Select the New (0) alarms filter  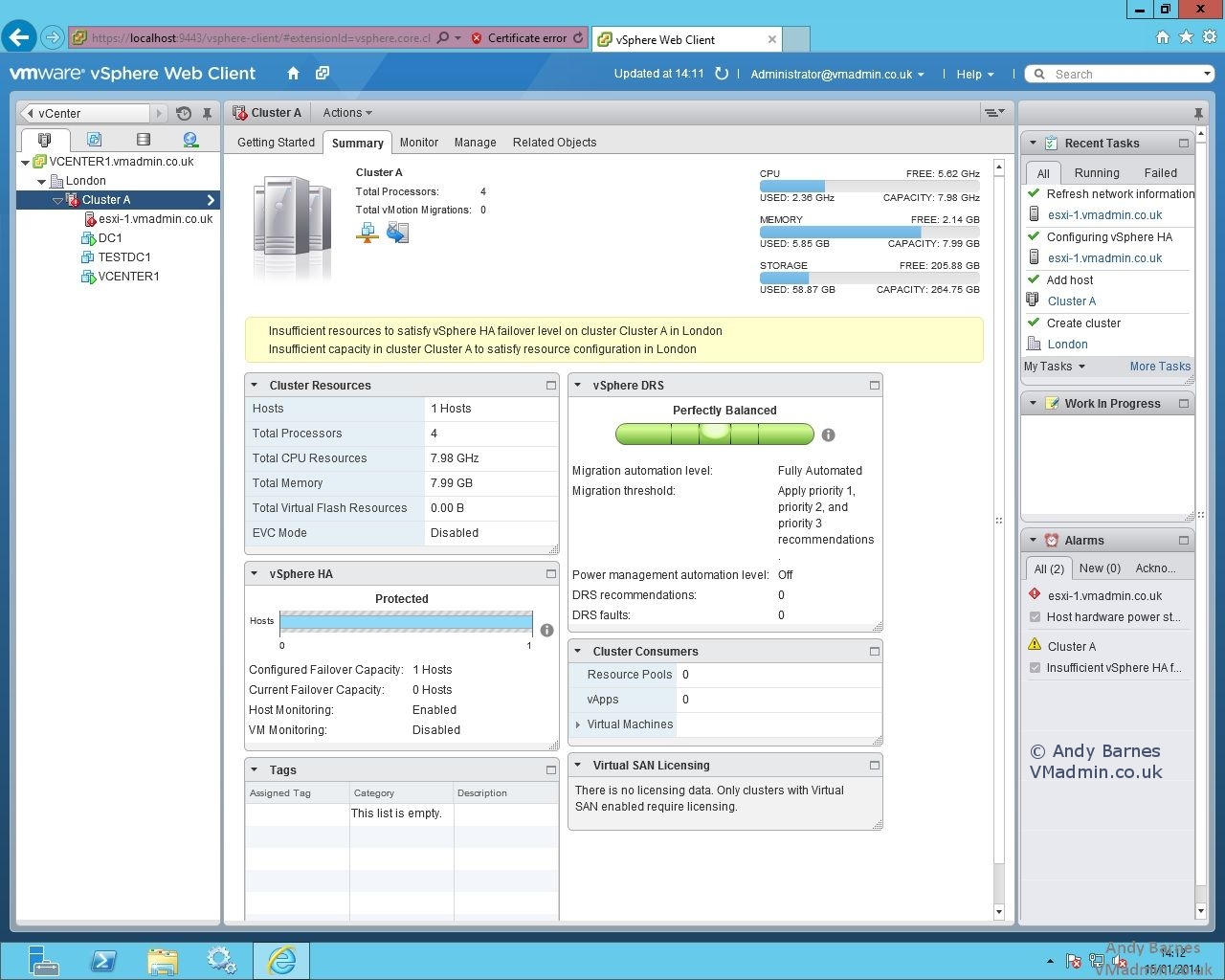click(x=1099, y=568)
